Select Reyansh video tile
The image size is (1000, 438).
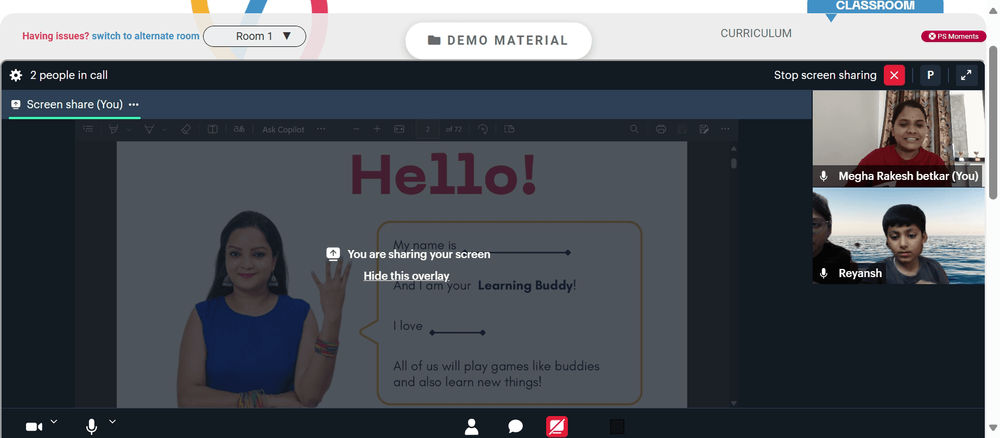click(x=898, y=237)
